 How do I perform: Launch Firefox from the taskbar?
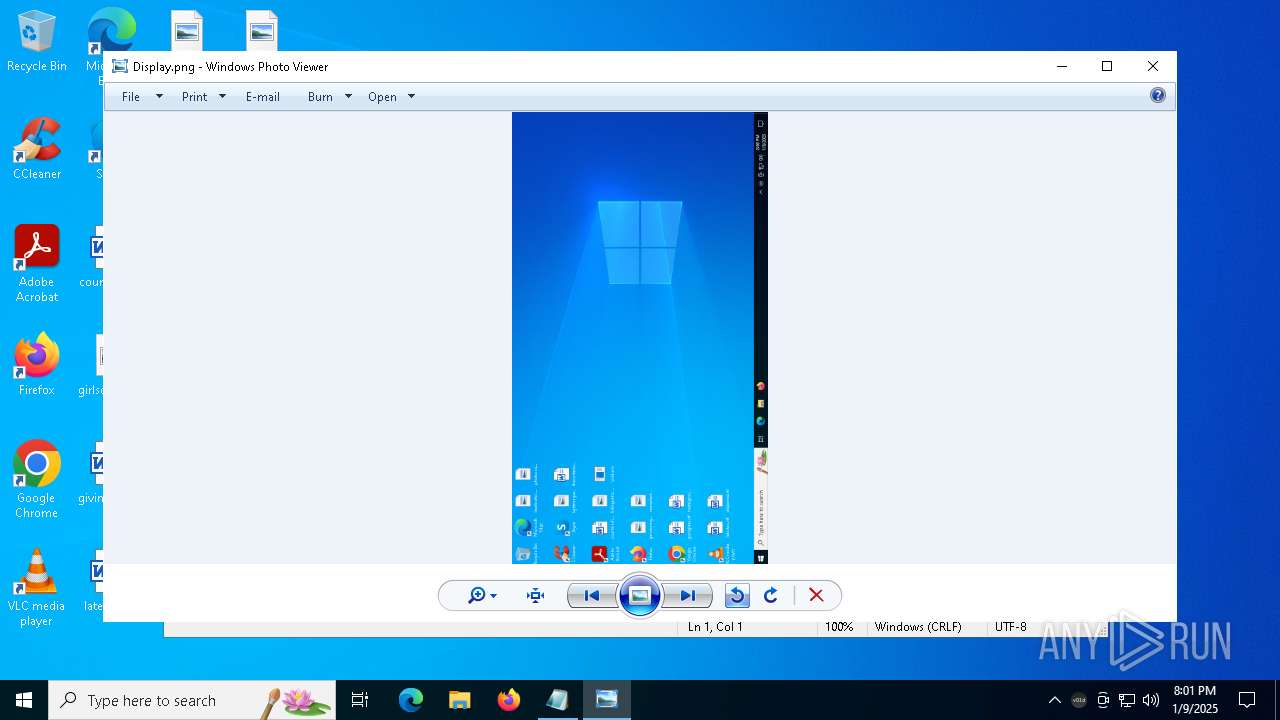pyautogui.click(x=508, y=700)
